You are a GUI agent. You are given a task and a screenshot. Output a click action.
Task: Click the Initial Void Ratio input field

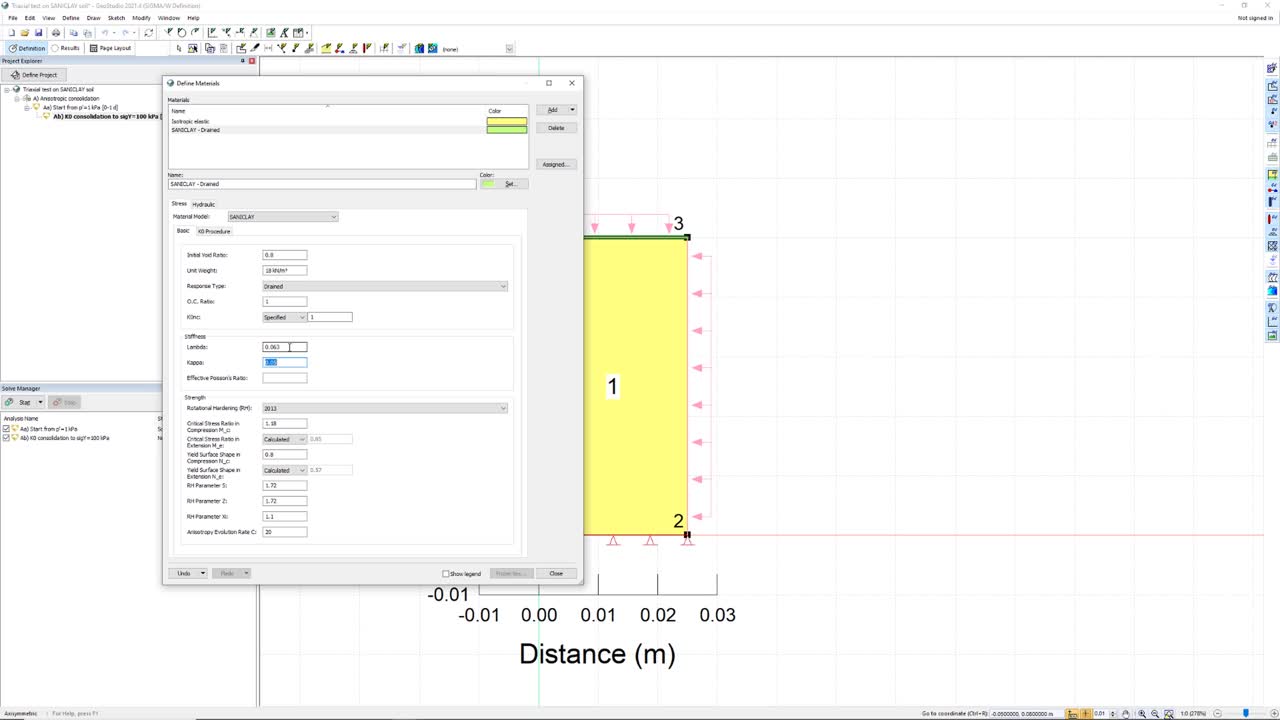point(285,255)
